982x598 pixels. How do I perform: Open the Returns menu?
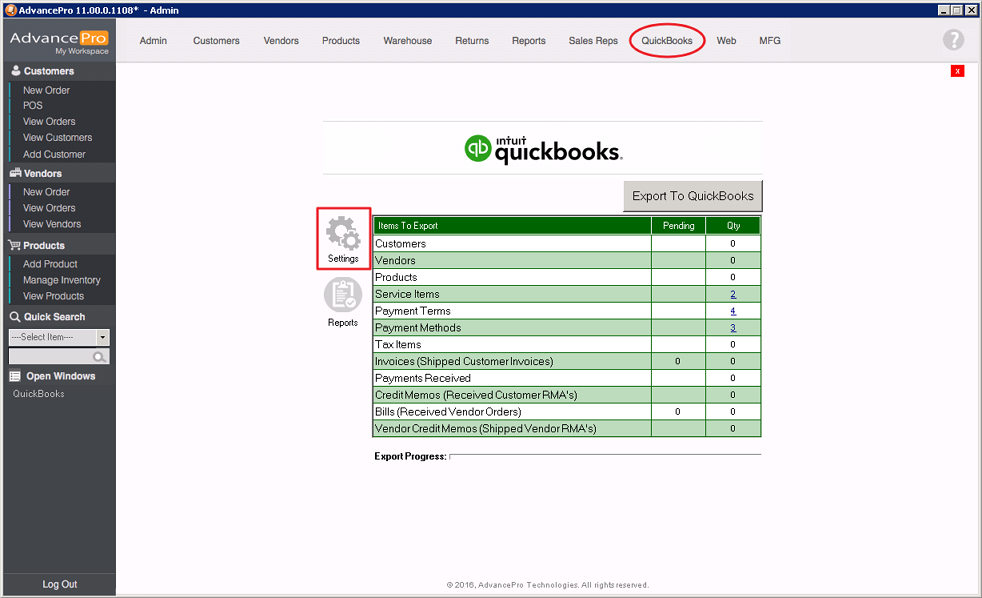pyautogui.click(x=472, y=41)
